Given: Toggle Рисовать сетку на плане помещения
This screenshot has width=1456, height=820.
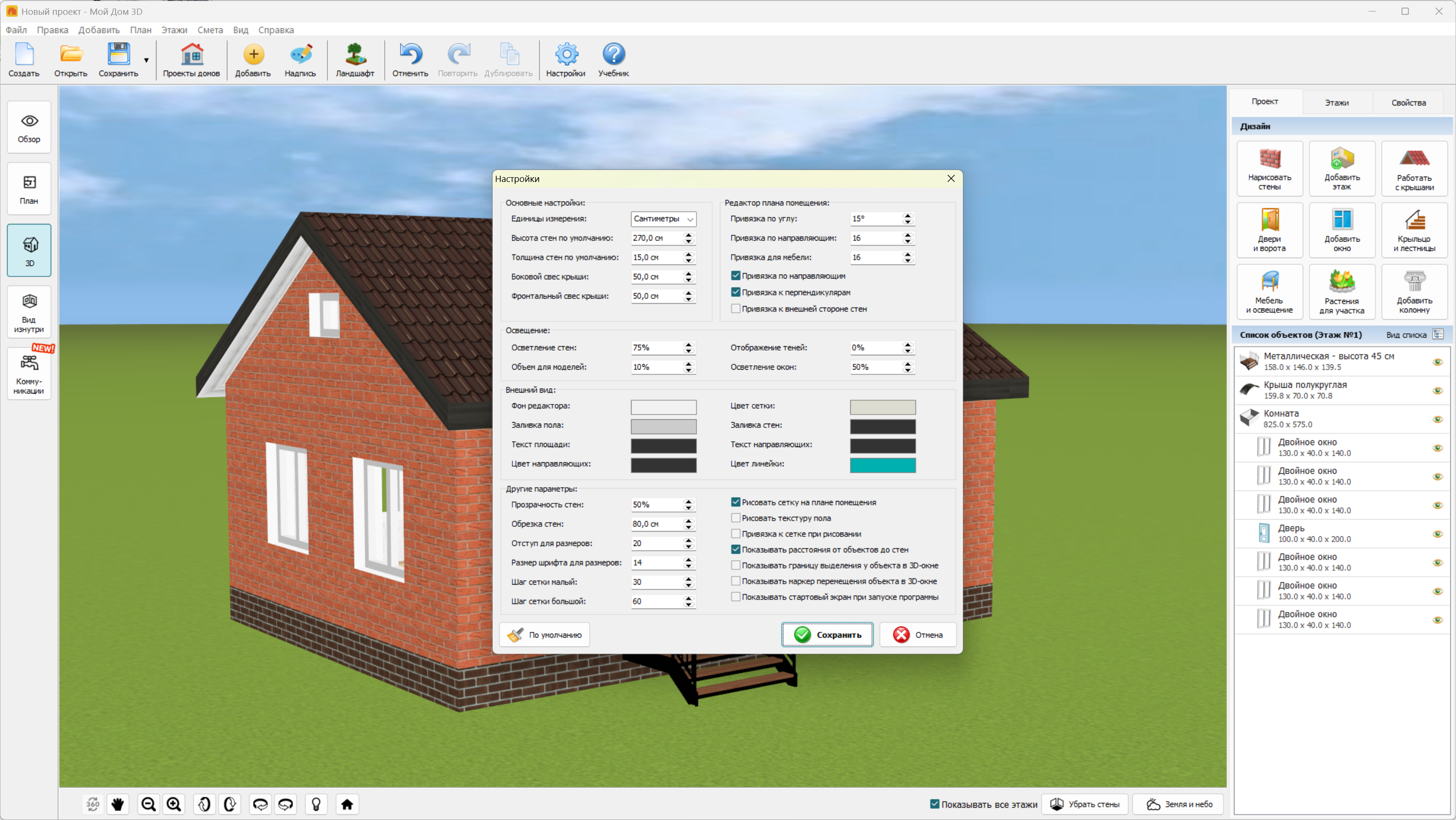Looking at the screenshot, I should (x=735, y=502).
